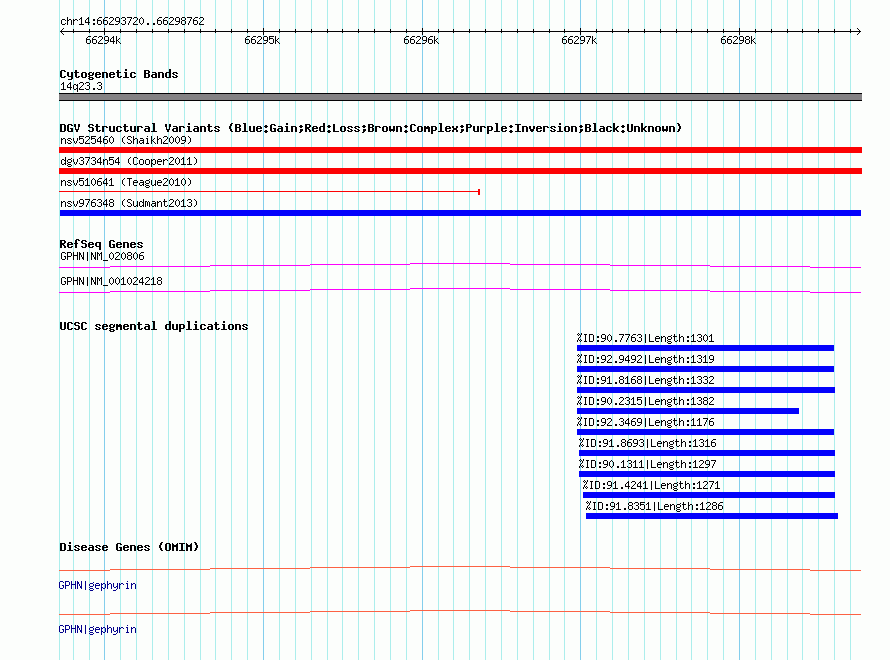Click the blue gain bar under nsv976348
This screenshot has width=890, height=660.
(460, 213)
